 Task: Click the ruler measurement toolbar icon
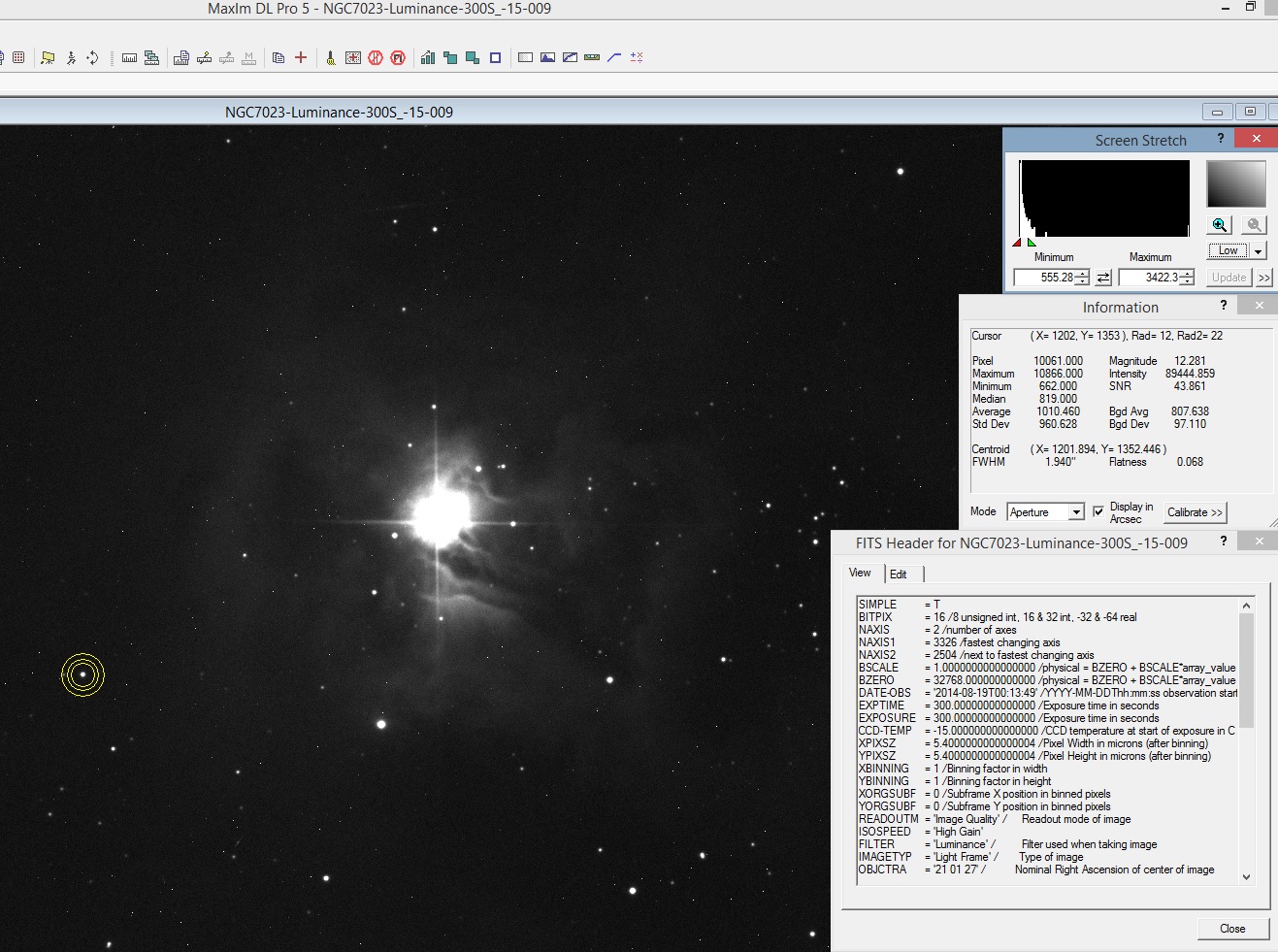pos(128,58)
